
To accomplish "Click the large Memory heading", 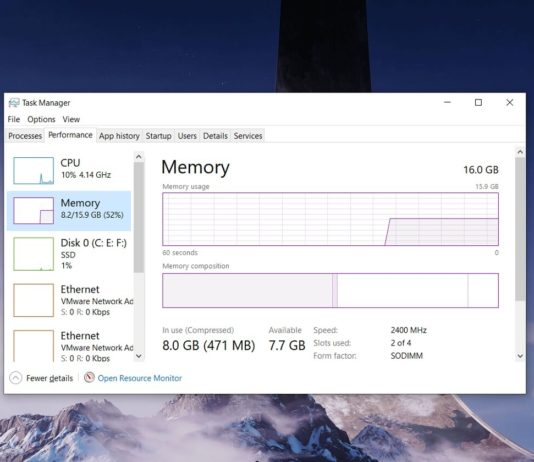I will [195, 168].
